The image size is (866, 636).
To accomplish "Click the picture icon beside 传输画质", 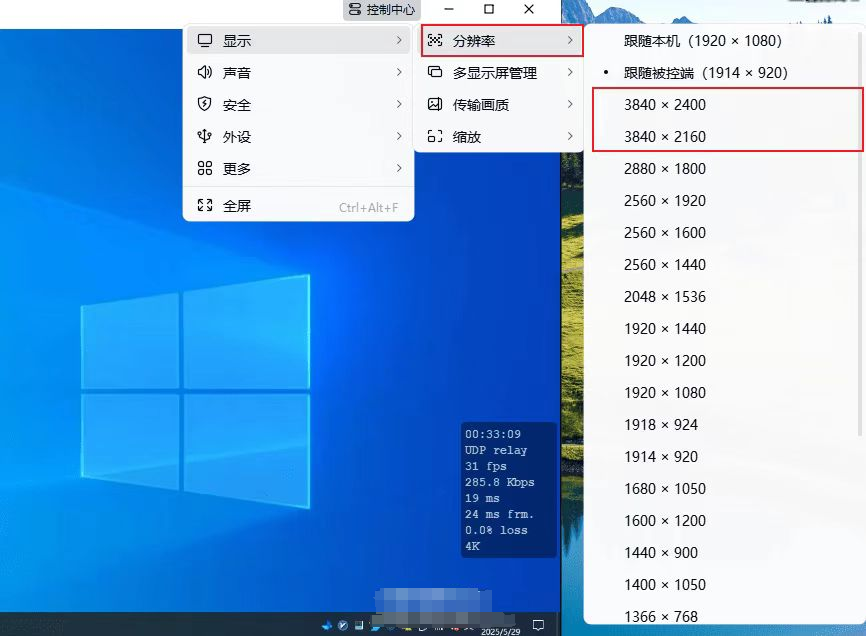I will 434,105.
